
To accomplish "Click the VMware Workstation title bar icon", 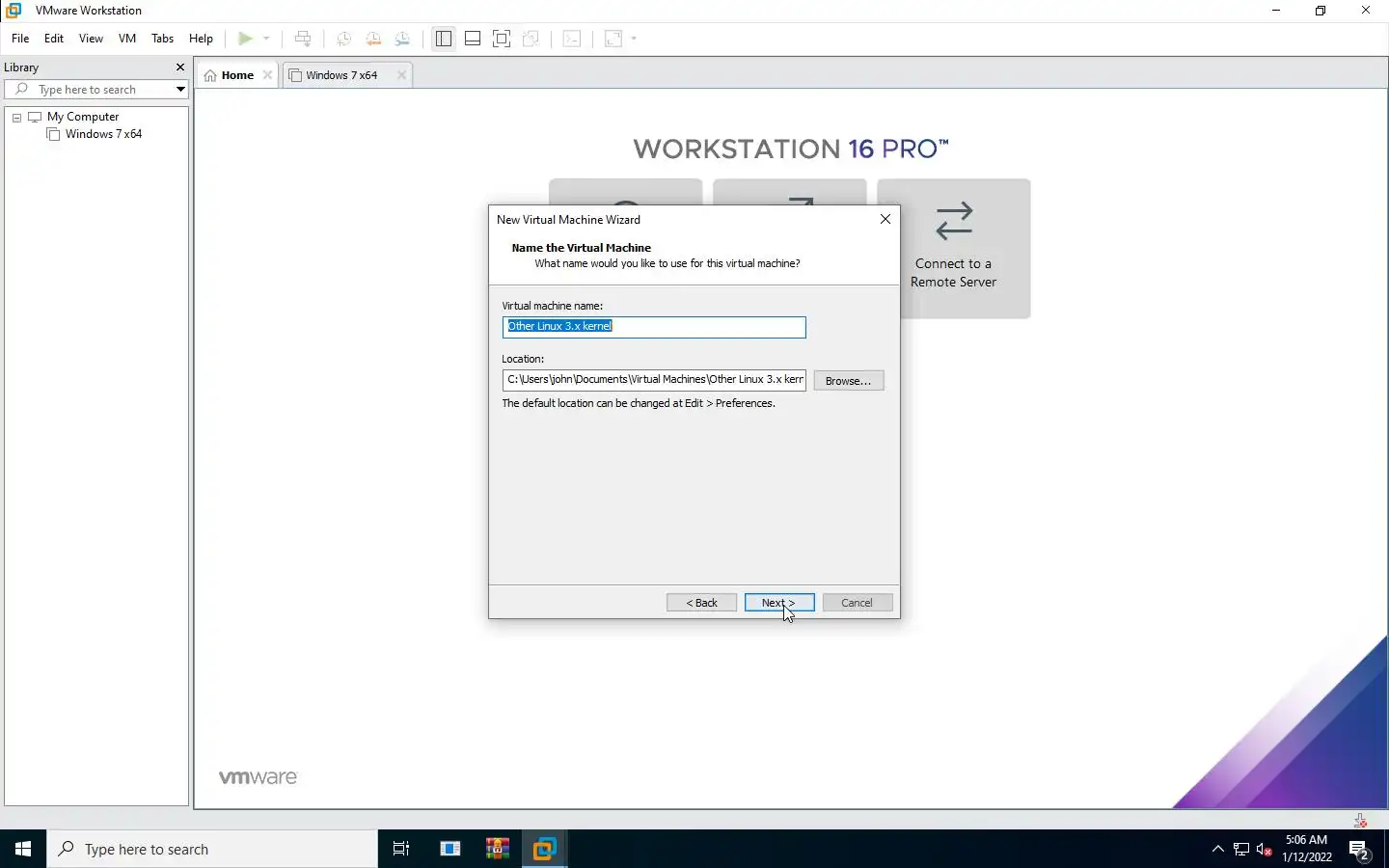I will (x=14, y=11).
